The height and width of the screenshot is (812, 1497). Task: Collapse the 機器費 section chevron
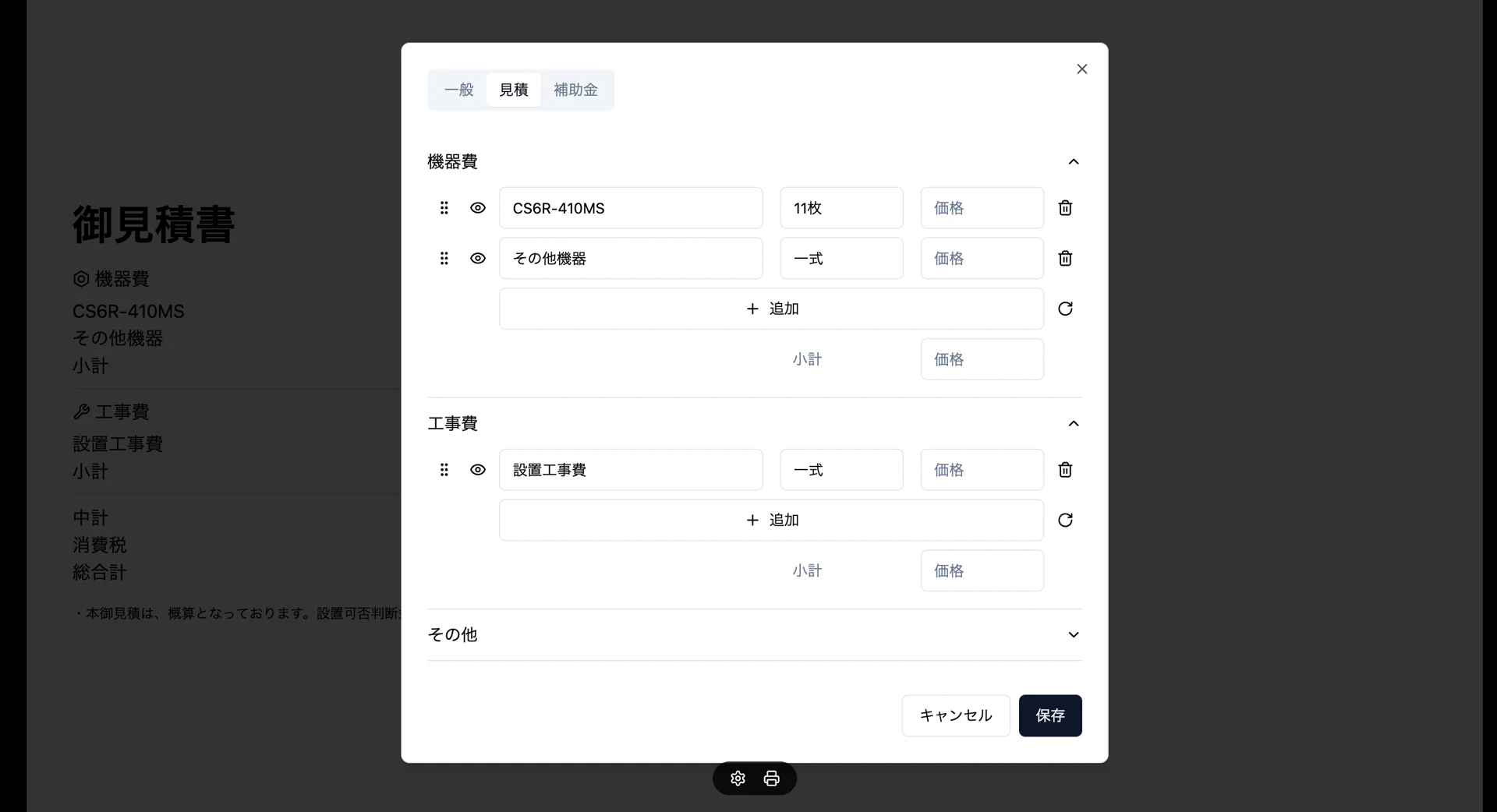coord(1074,162)
